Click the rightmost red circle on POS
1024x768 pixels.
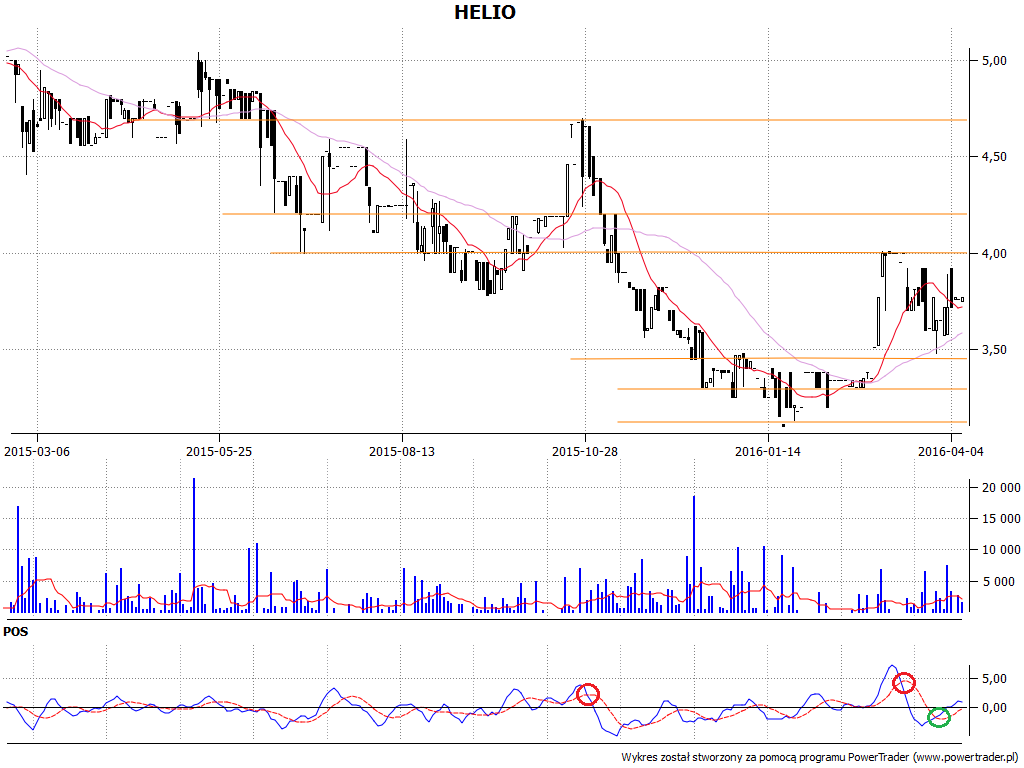pyautogui.click(x=904, y=683)
